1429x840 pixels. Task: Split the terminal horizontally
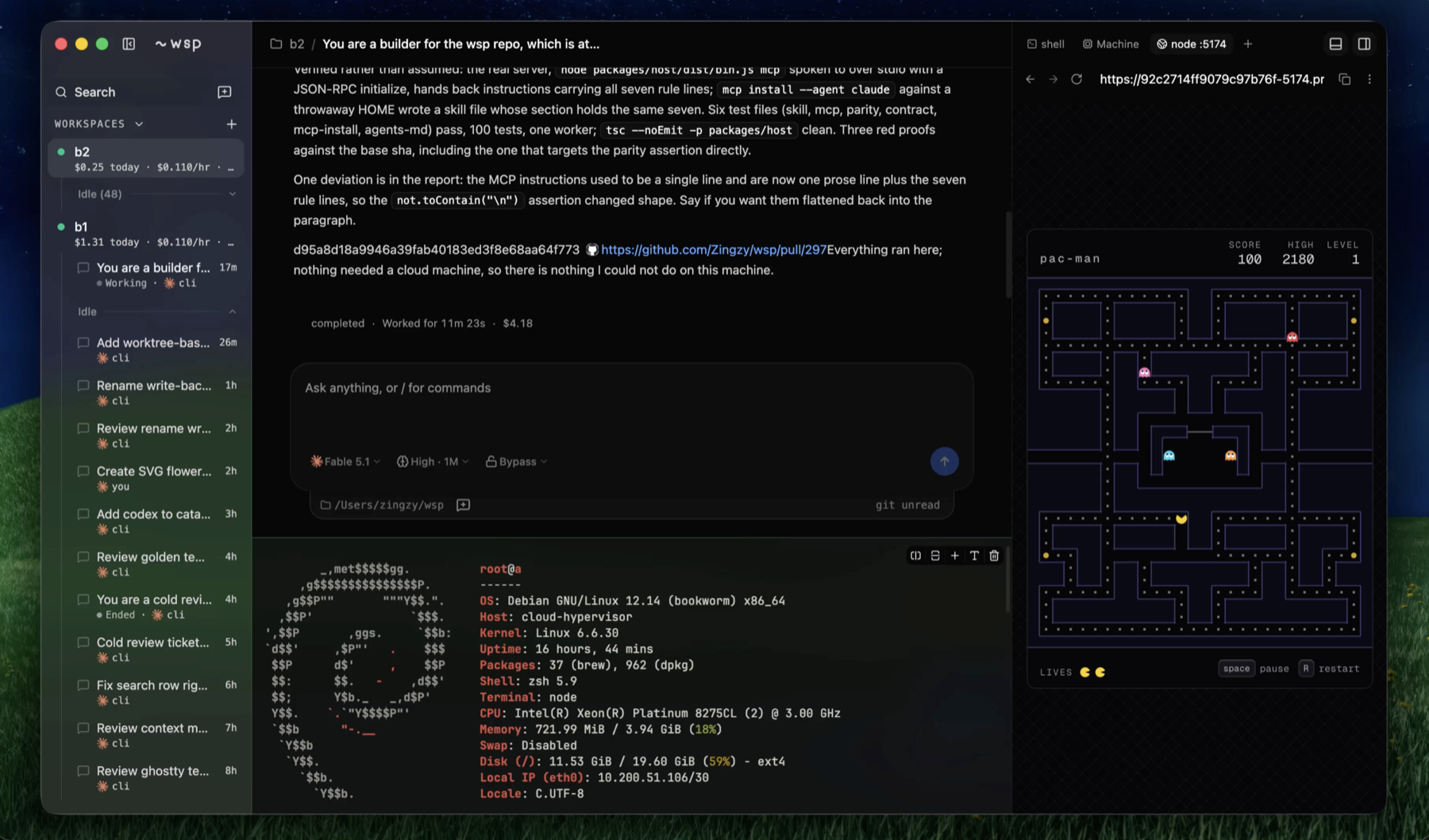pos(935,556)
